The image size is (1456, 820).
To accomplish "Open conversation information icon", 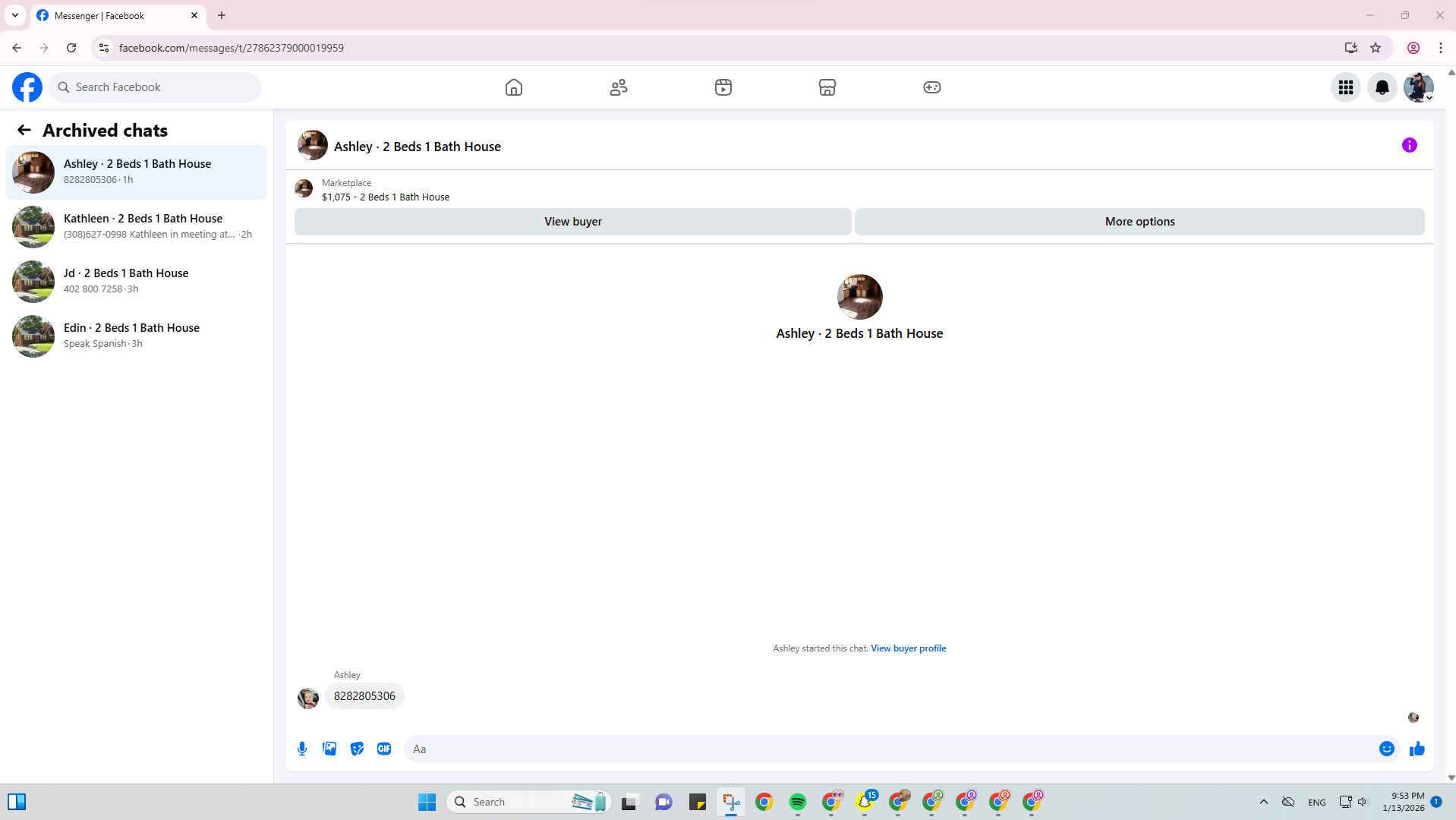I will (1410, 145).
